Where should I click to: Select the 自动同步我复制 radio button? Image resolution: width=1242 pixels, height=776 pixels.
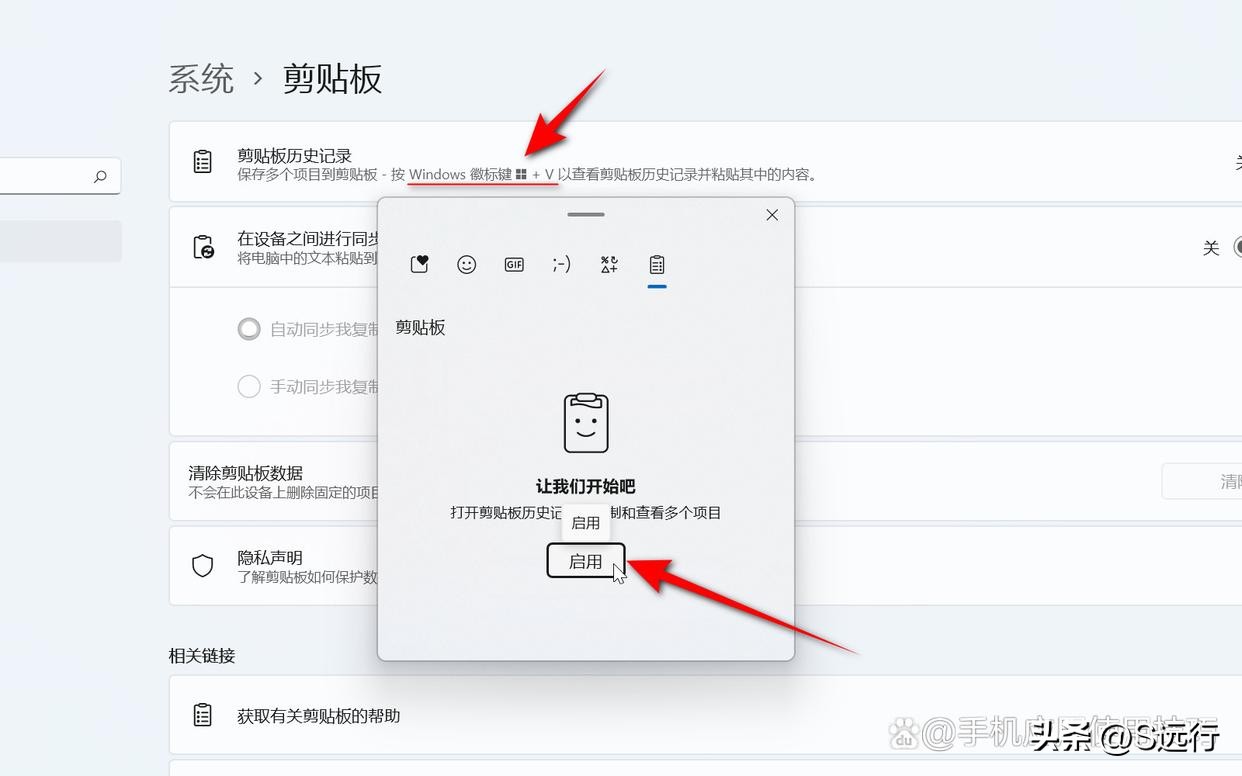click(249, 328)
